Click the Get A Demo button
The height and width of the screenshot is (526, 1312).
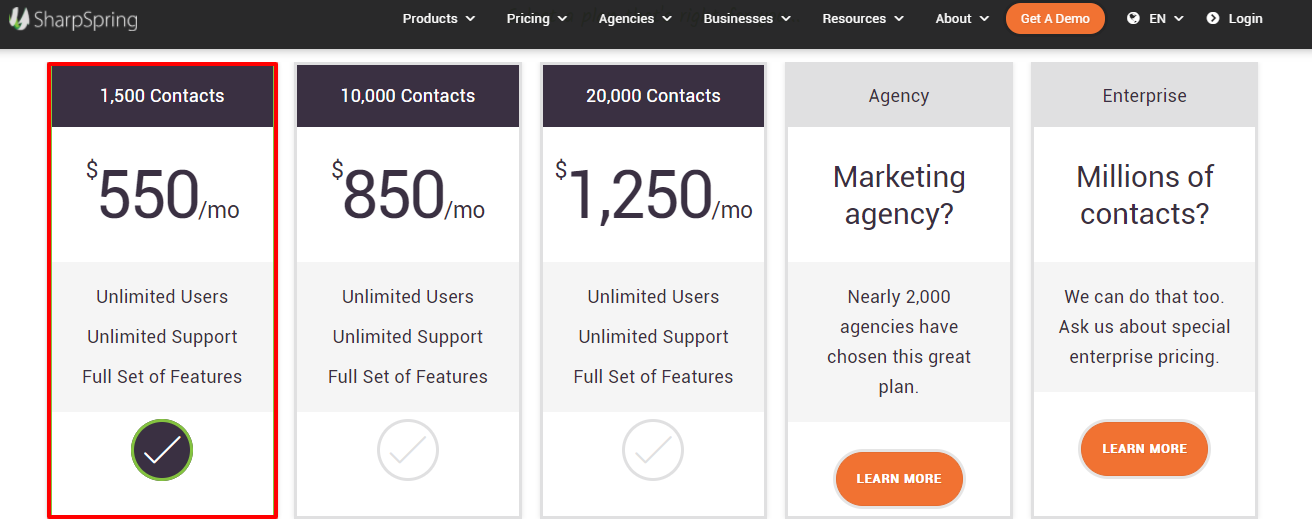(1055, 18)
